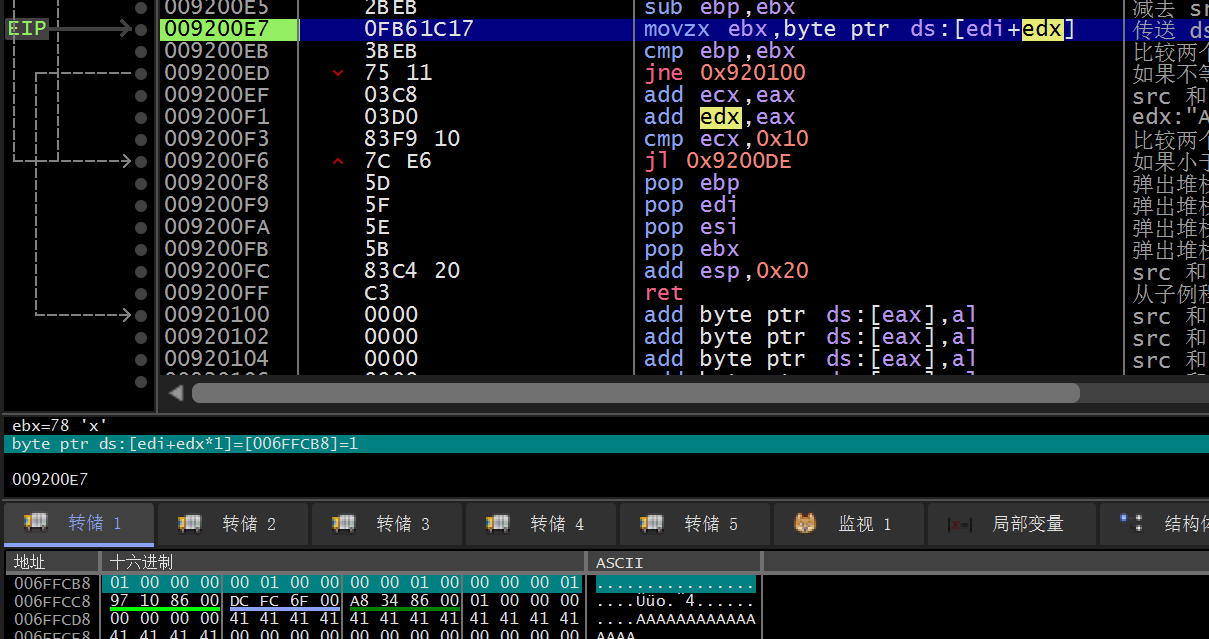The image size is (1209, 639).
Task: Select the movzx ebx,byte ptr instruction
Action: point(859,29)
